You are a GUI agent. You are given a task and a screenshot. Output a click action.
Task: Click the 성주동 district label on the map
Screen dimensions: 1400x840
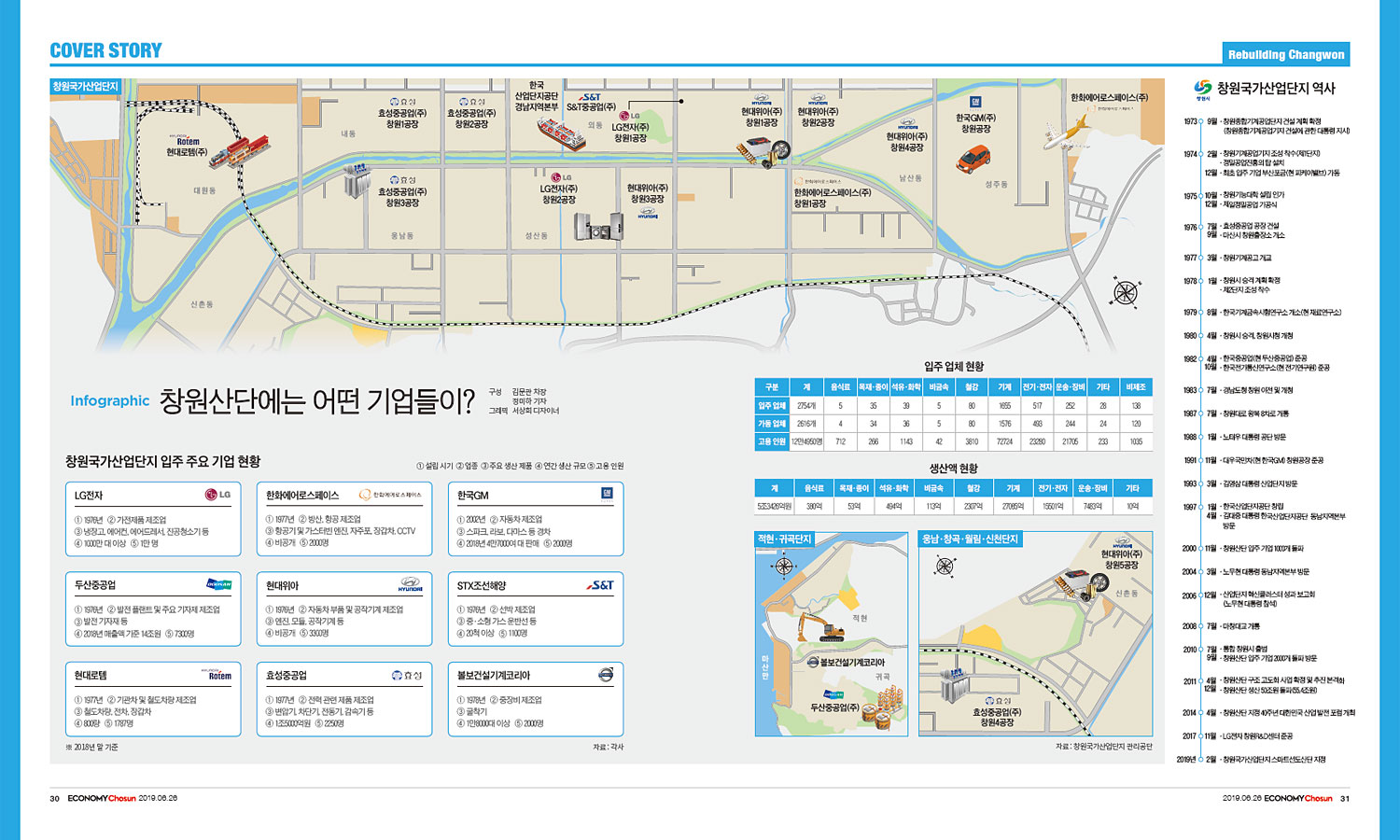click(996, 185)
